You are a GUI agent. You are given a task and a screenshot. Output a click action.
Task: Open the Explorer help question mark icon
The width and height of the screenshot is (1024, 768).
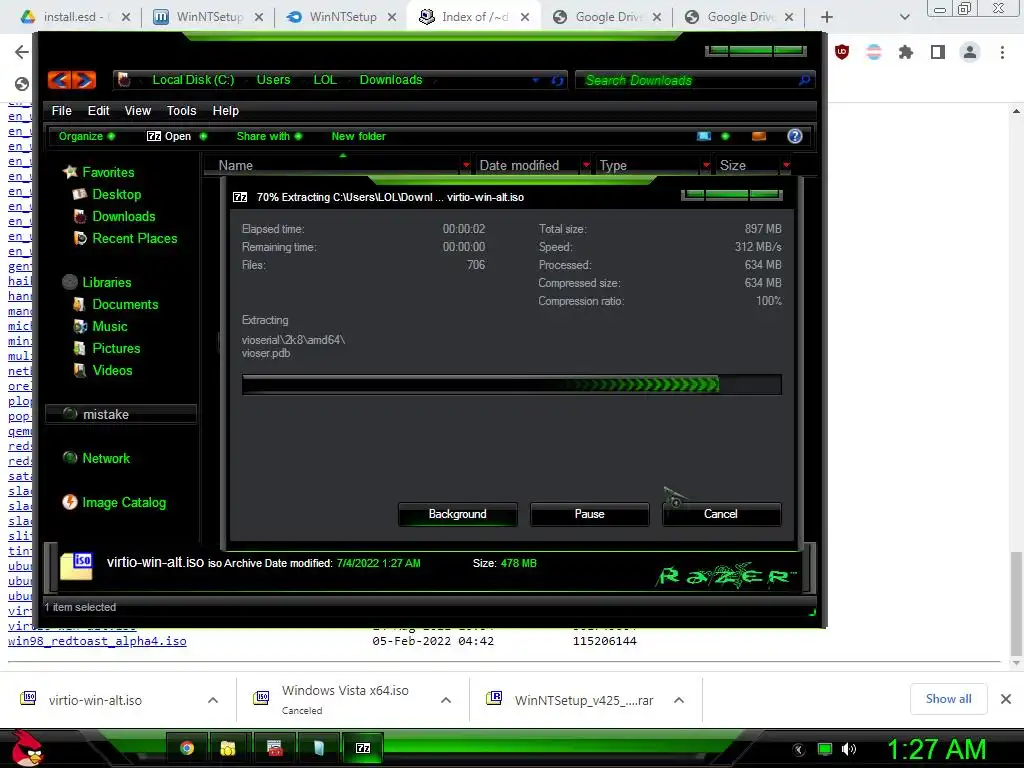point(795,136)
